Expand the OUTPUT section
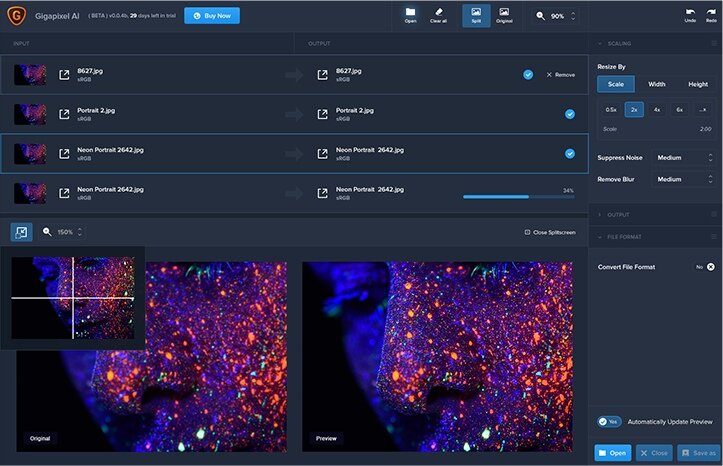The height and width of the screenshot is (466, 723). pyautogui.click(x=600, y=215)
